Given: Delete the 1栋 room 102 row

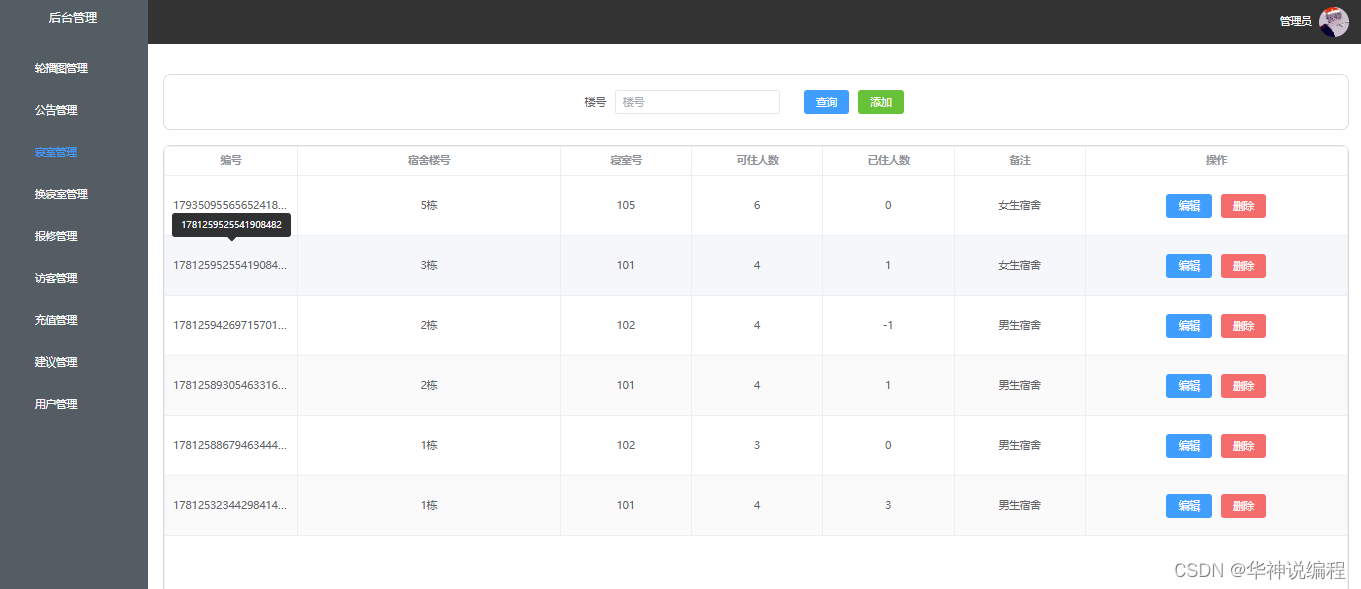Looking at the screenshot, I should 1243,446.
